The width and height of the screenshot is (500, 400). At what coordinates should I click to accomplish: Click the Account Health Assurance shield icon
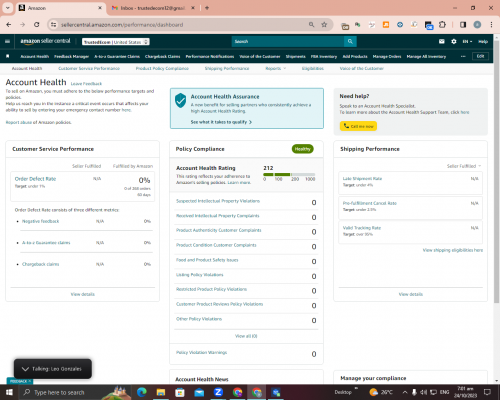pyautogui.click(x=180, y=100)
